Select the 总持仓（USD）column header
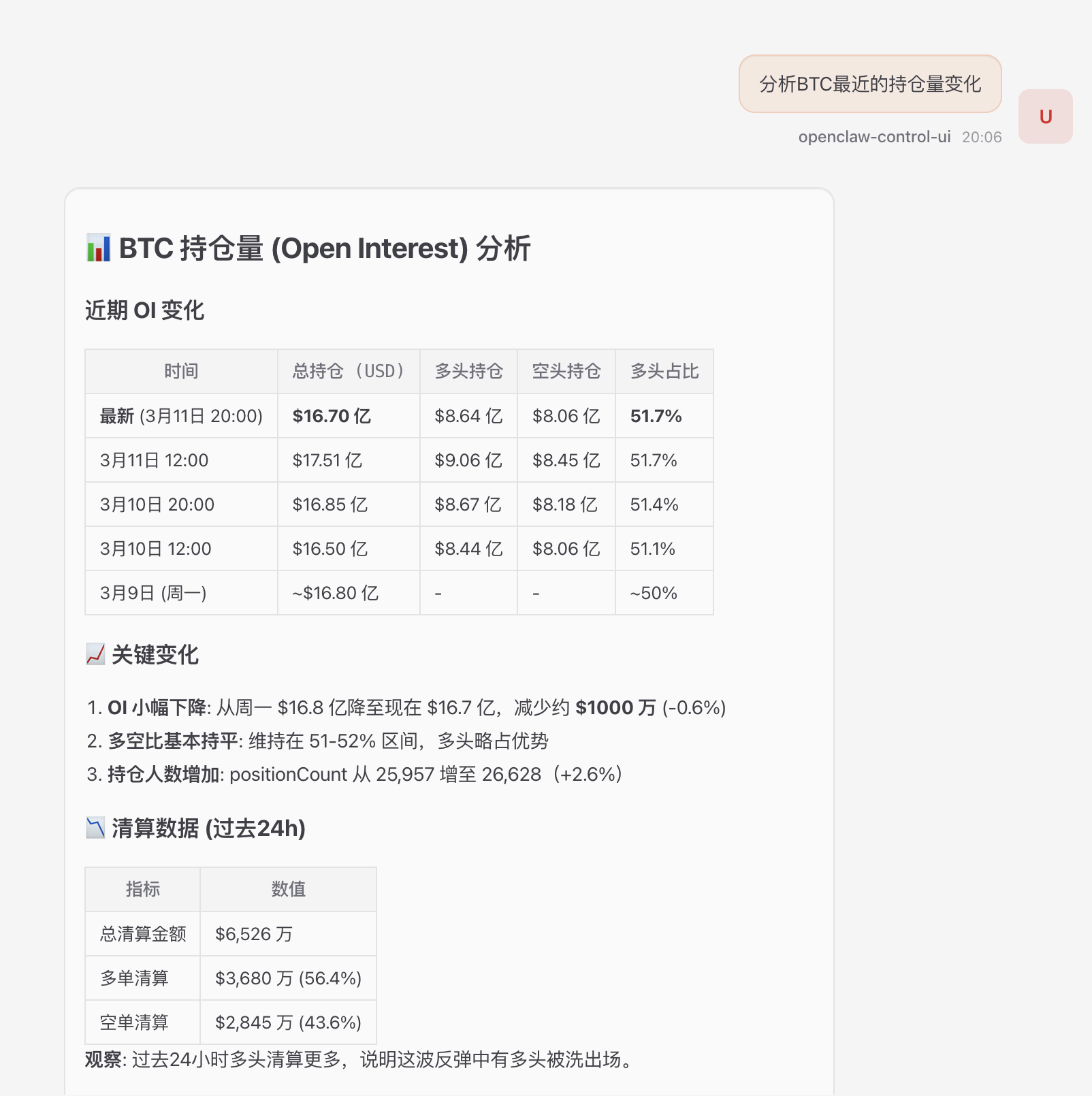Screen dimensions: 1092x1096 click(348, 371)
